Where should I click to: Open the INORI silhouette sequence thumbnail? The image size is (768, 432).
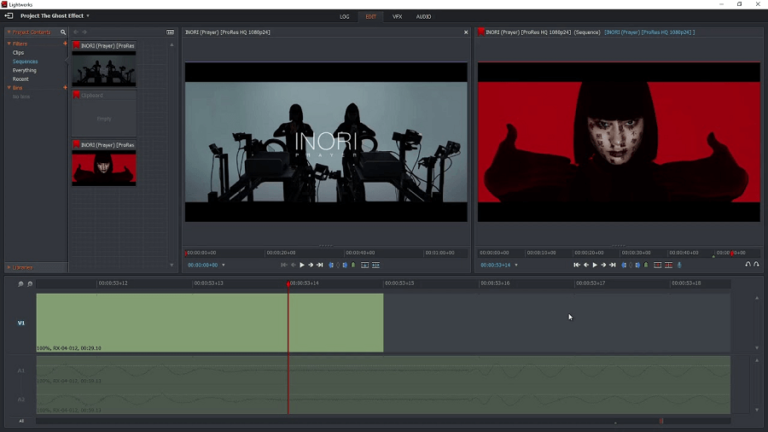point(104,69)
